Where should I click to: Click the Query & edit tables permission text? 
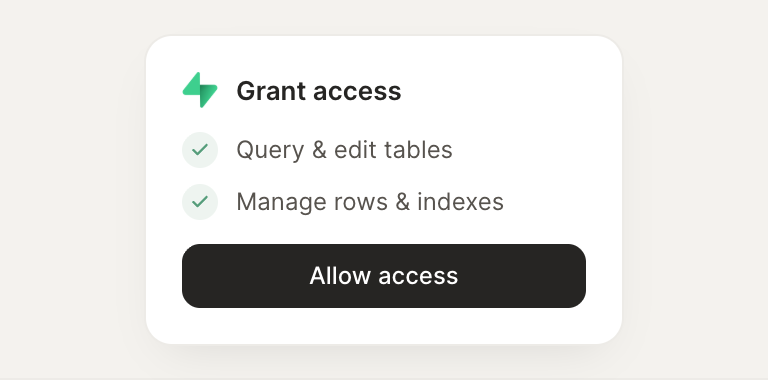tap(344, 150)
